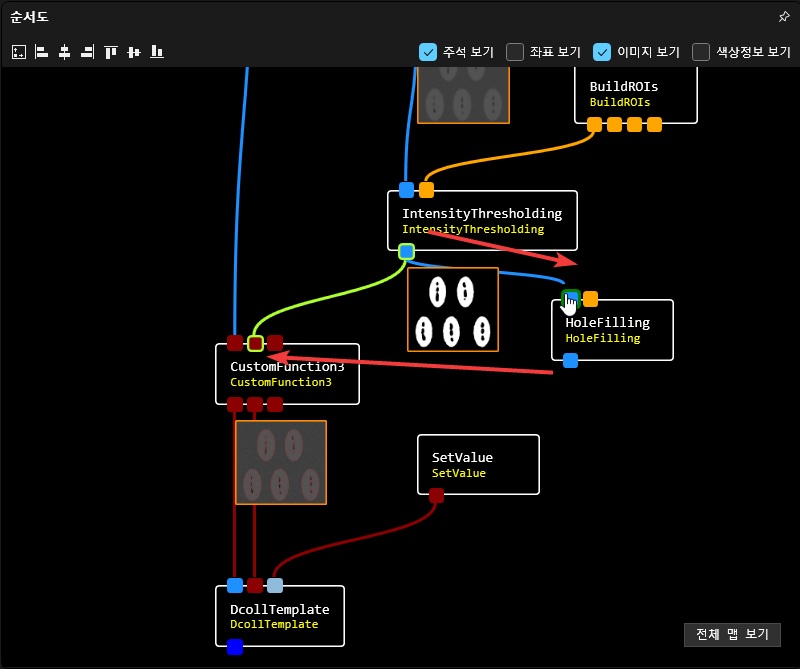
Task: Click the binary threshold image thumbnail
Action: [x=452, y=309]
